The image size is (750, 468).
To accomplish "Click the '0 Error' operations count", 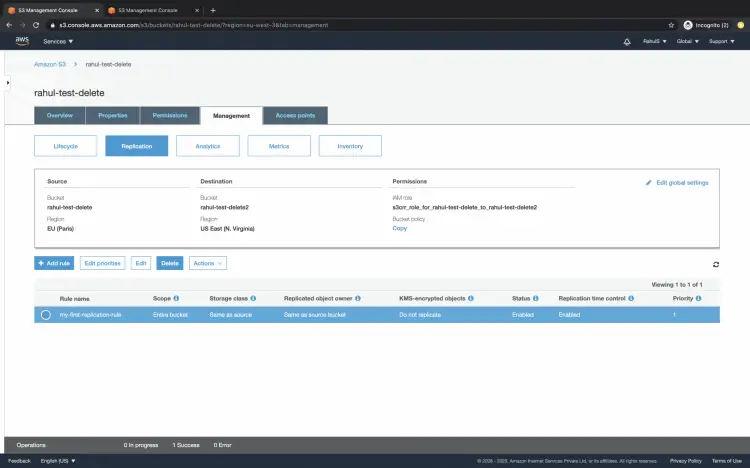I will point(222,445).
